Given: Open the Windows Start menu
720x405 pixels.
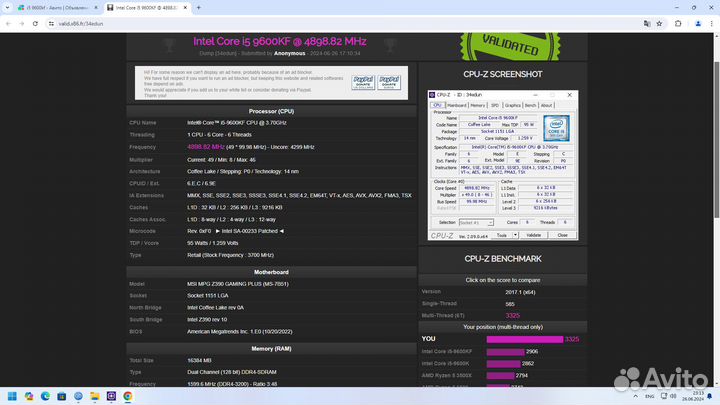Looking at the screenshot, I should click(12, 396).
